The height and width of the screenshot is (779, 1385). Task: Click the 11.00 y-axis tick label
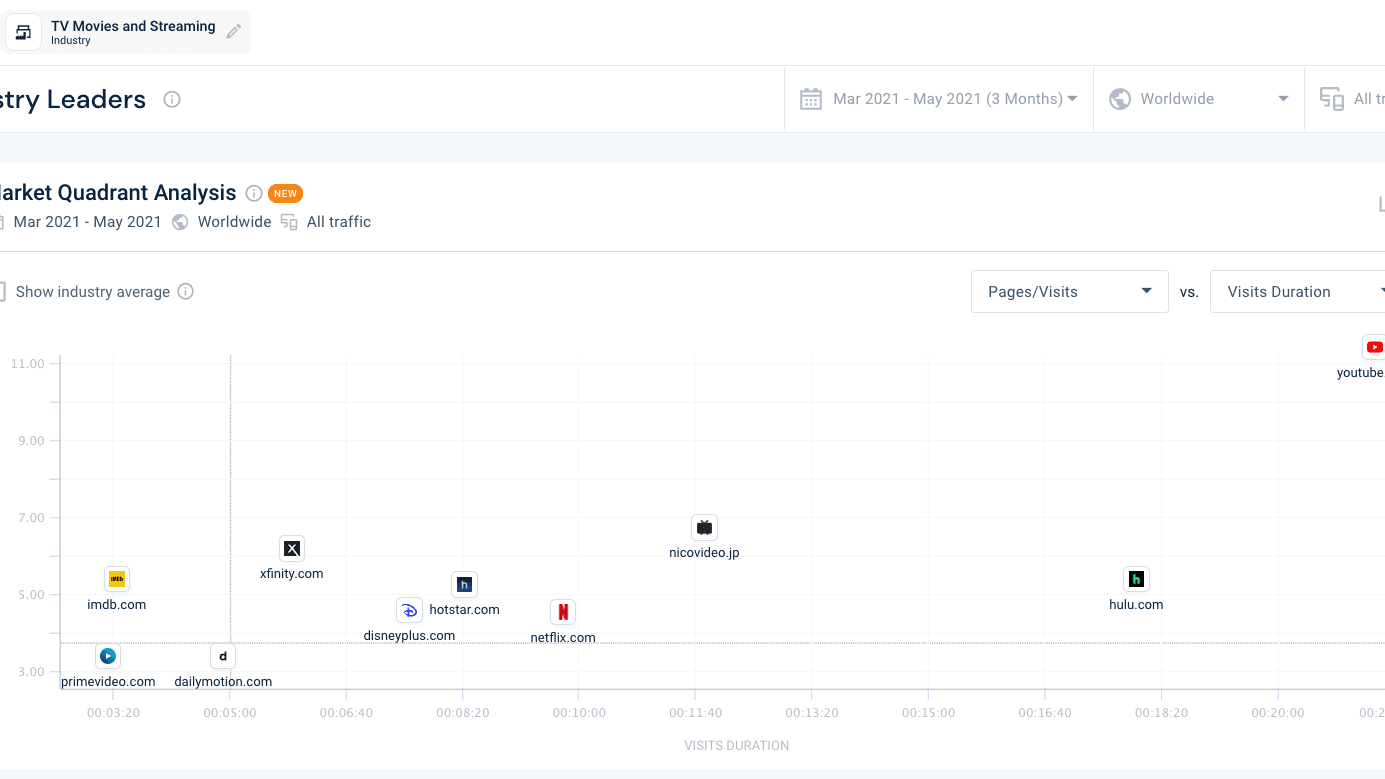point(28,364)
